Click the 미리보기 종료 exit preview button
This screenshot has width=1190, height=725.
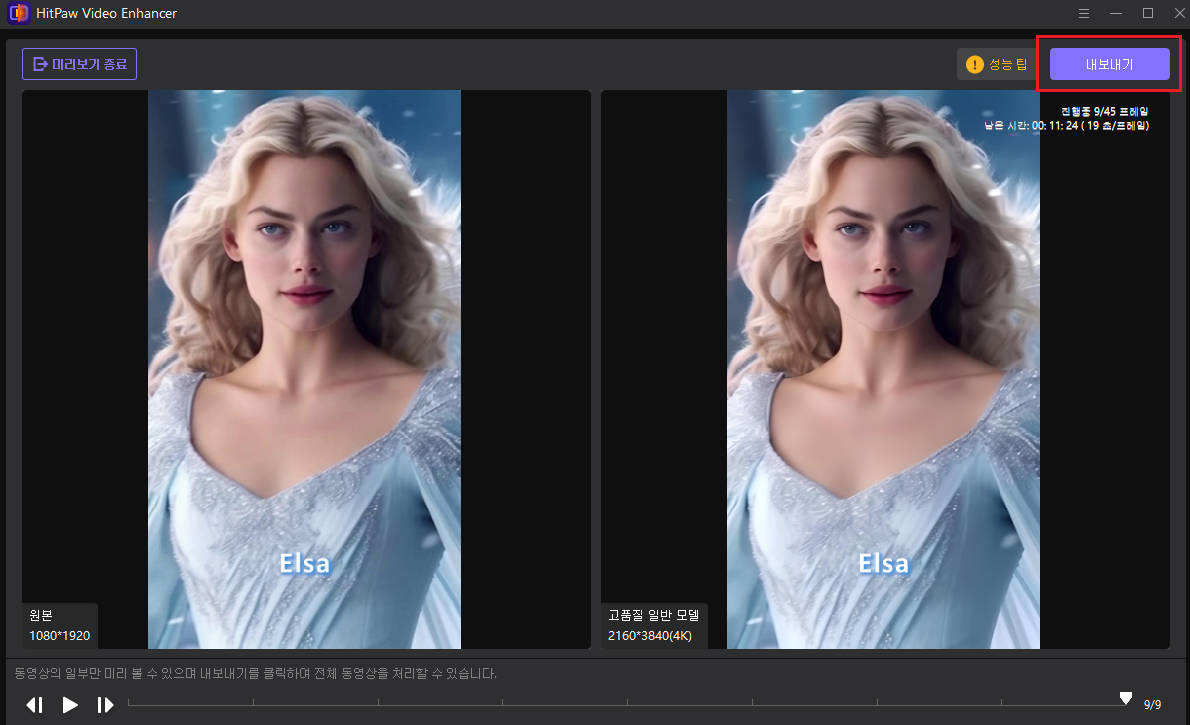pos(80,65)
